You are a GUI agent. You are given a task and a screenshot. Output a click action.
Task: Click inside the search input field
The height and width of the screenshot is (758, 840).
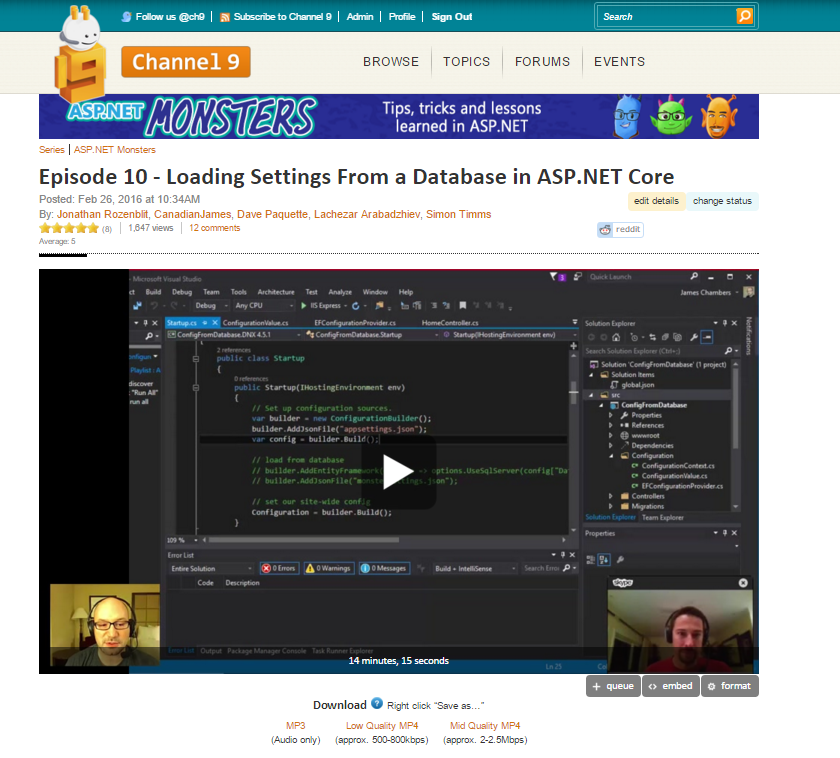pyautogui.click(x=665, y=16)
